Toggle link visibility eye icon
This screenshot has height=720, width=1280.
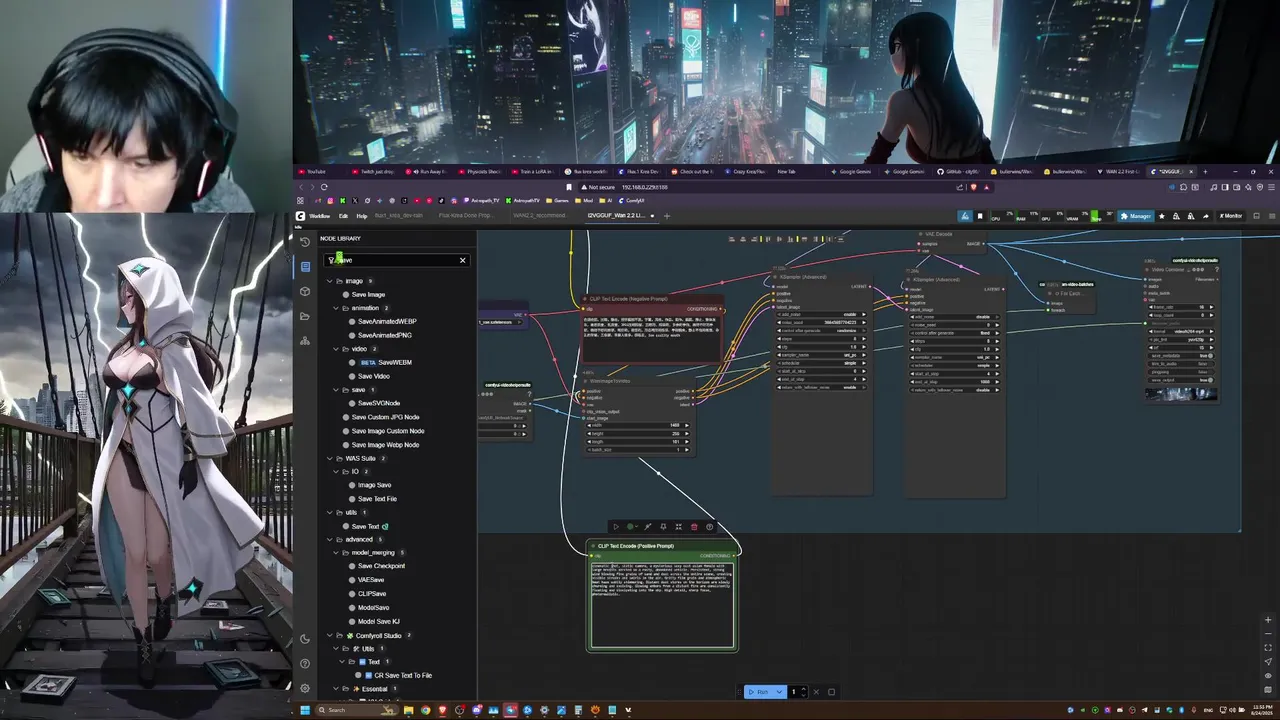pyautogui.click(x=1268, y=676)
